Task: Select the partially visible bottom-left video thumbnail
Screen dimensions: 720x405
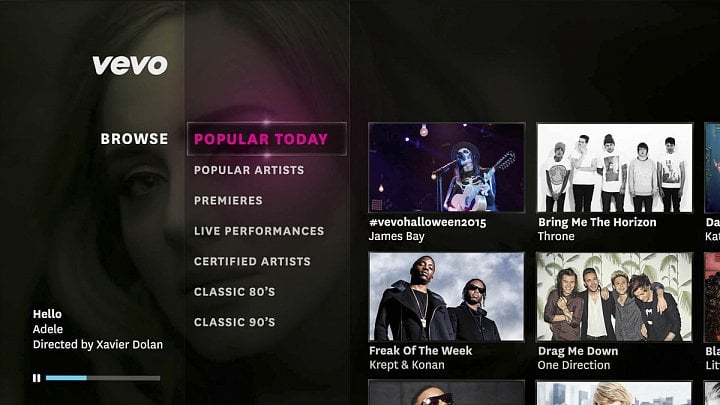Action: (446, 393)
